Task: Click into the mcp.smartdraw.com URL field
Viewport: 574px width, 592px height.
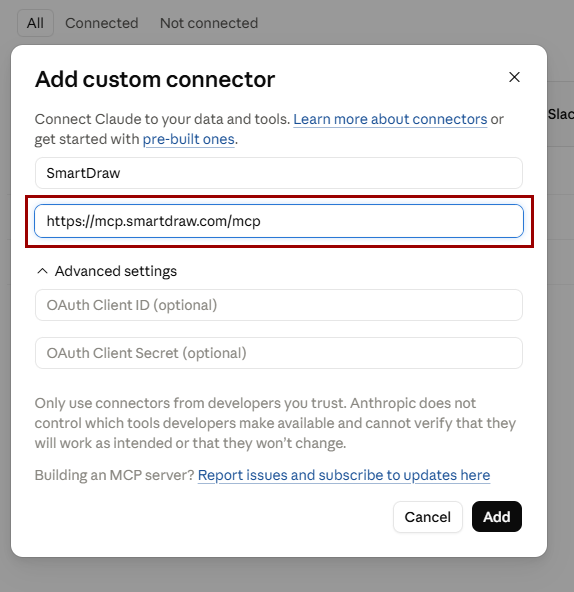Action: 279,221
